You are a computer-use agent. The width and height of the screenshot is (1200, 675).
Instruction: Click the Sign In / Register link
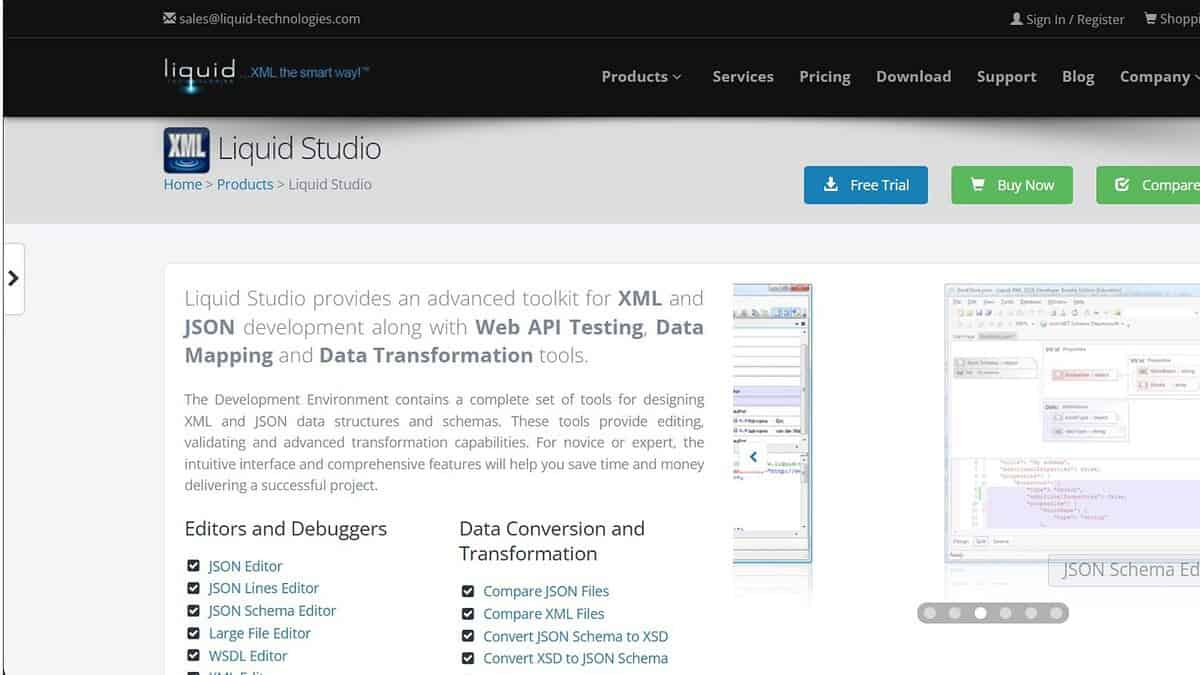[1075, 19]
